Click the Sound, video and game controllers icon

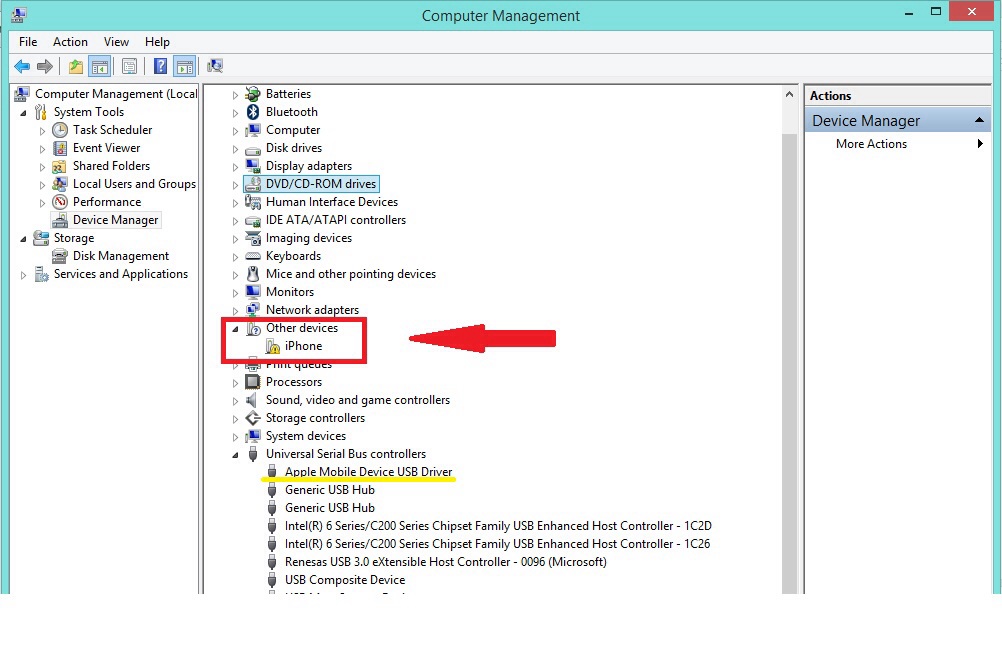[253, 400]
